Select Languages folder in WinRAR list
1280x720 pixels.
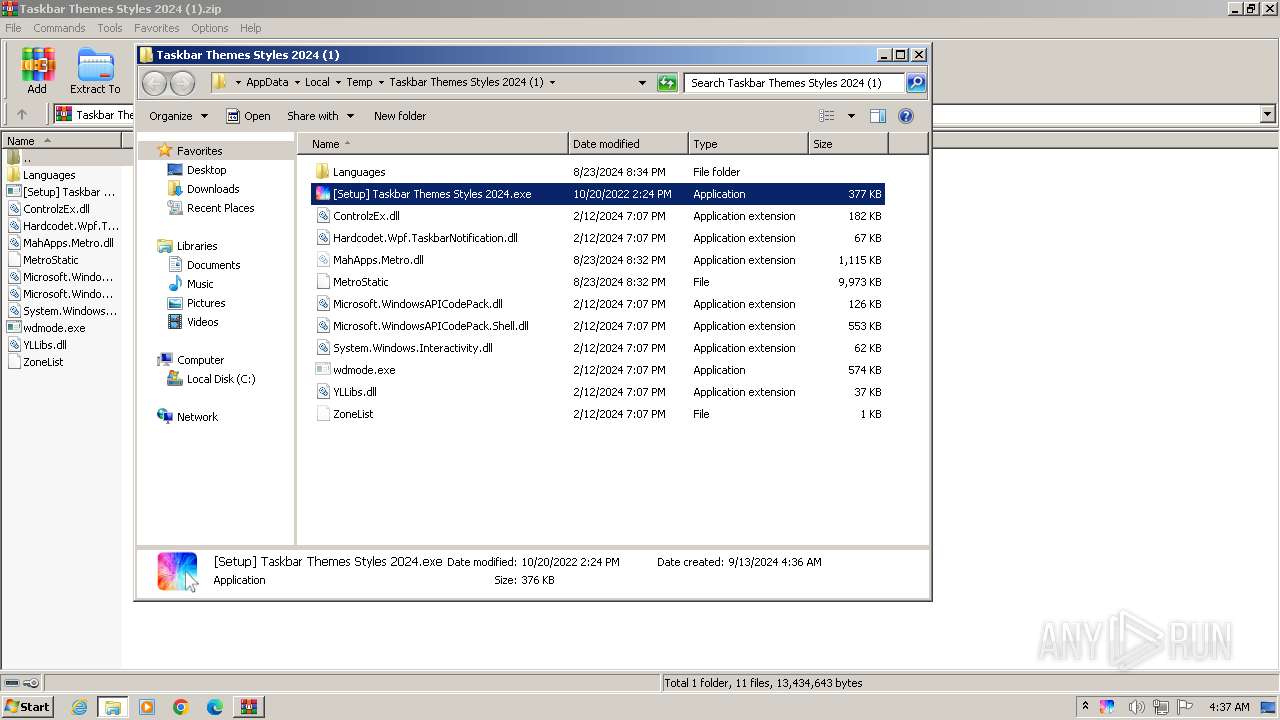(x=49, y=175)
